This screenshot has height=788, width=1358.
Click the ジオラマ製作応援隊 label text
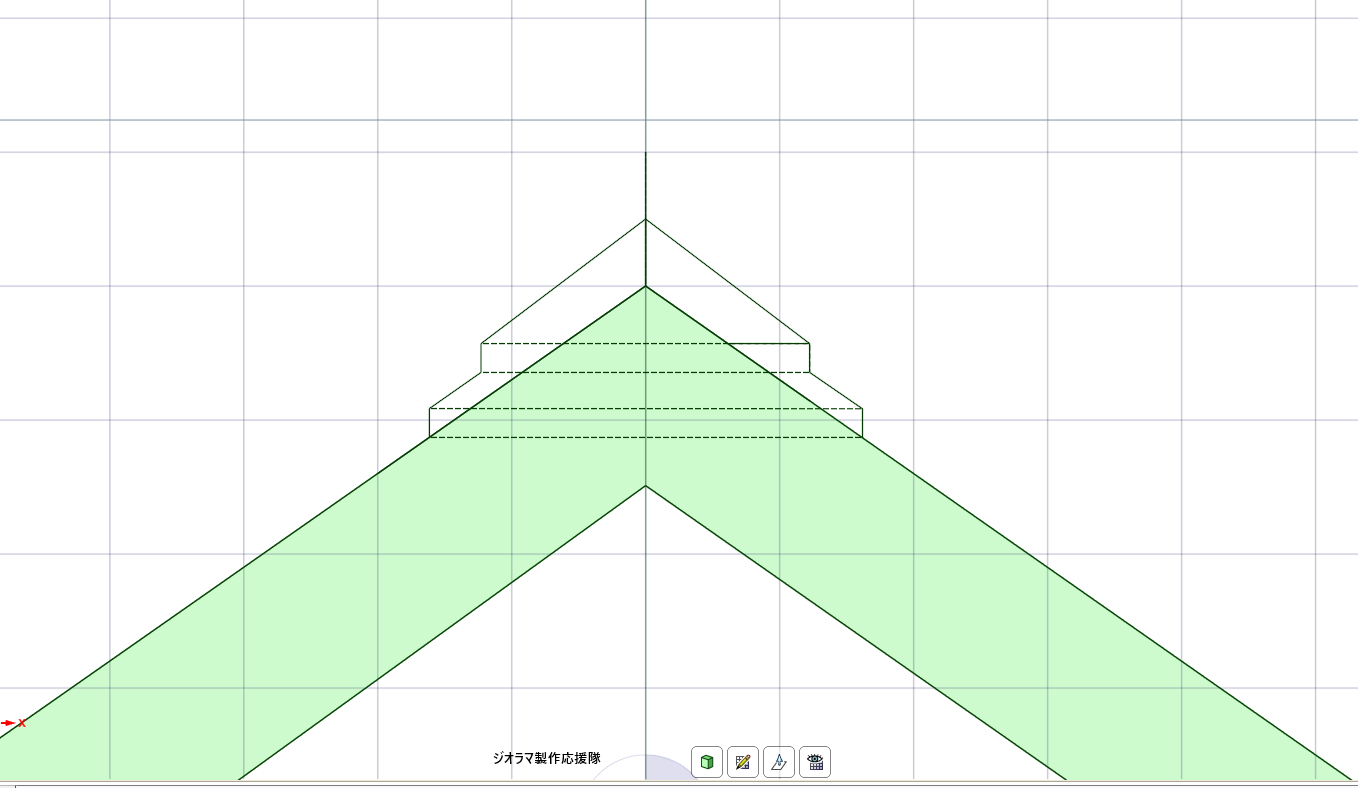(x=546, y=758)
